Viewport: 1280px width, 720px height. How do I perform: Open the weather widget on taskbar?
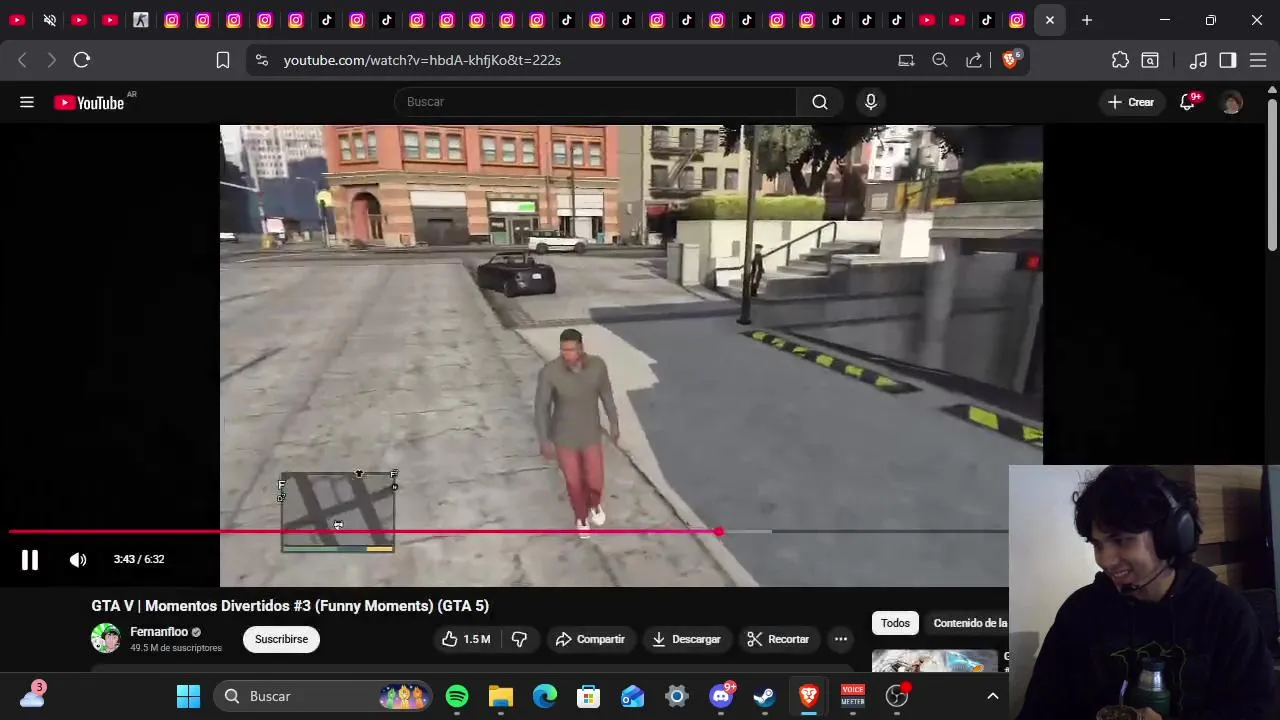coord(32,696)
